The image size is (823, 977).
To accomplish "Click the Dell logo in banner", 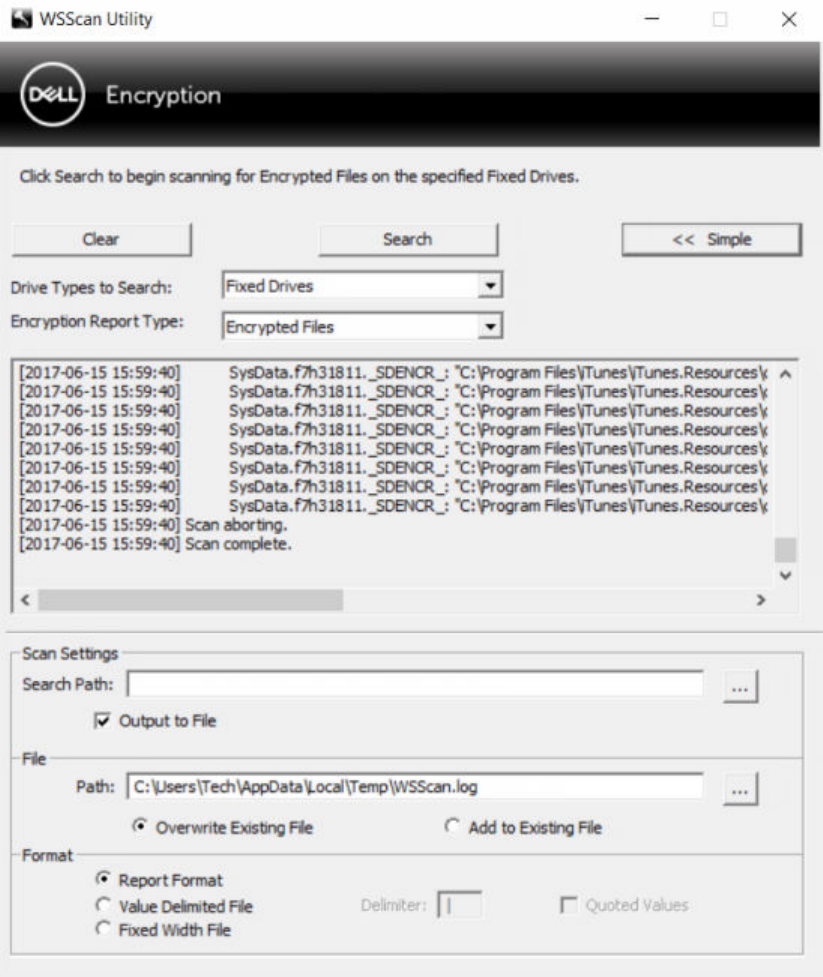I will point(52,95).
